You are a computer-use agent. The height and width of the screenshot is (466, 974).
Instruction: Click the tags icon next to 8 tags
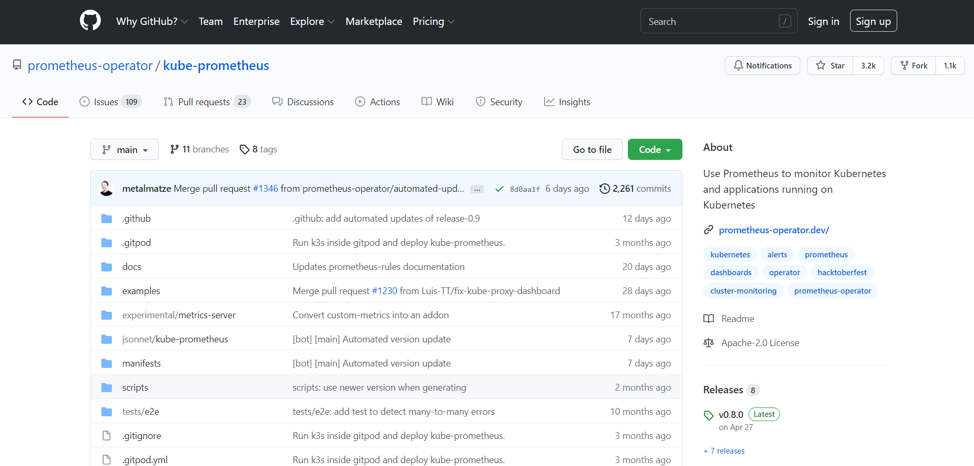coord(244,150)
